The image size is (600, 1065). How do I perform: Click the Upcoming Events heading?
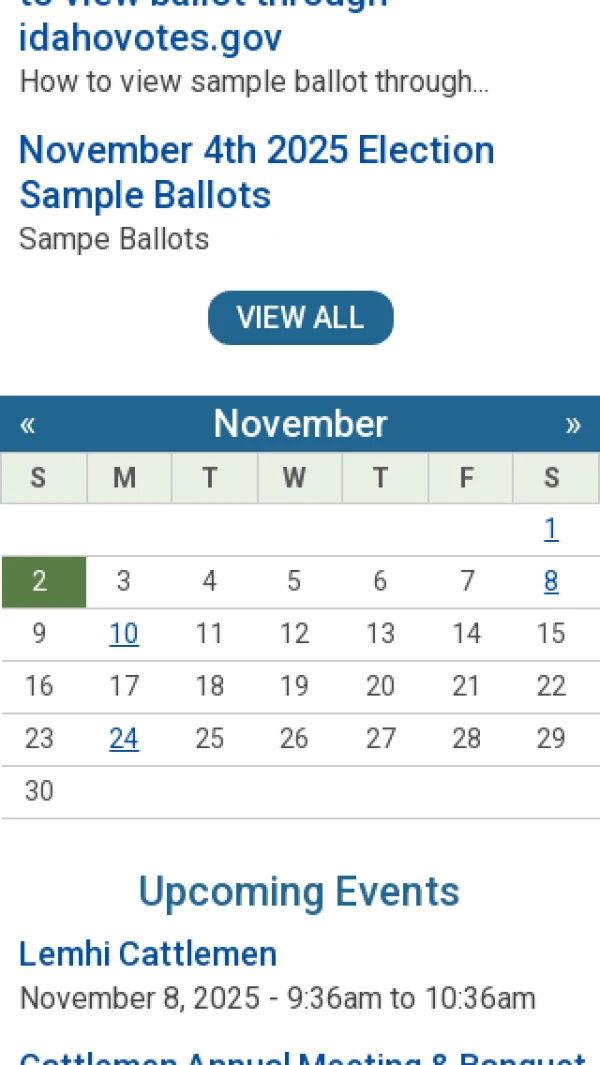tap(299, 891)
